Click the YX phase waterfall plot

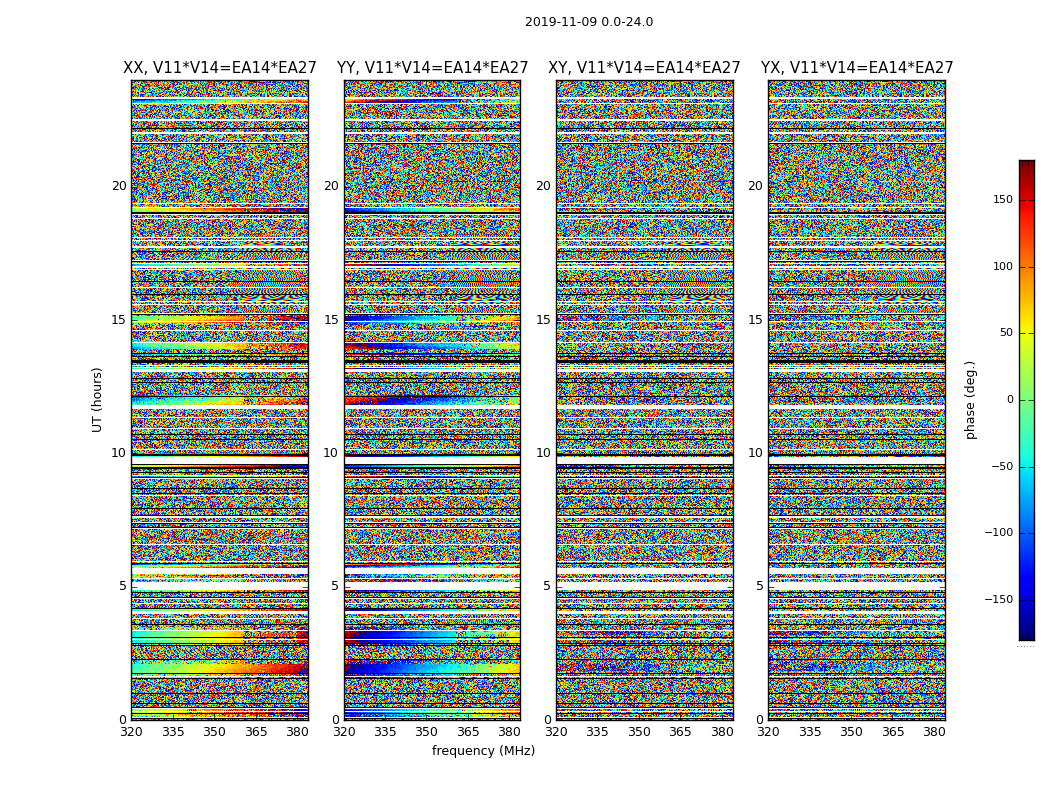857,400
